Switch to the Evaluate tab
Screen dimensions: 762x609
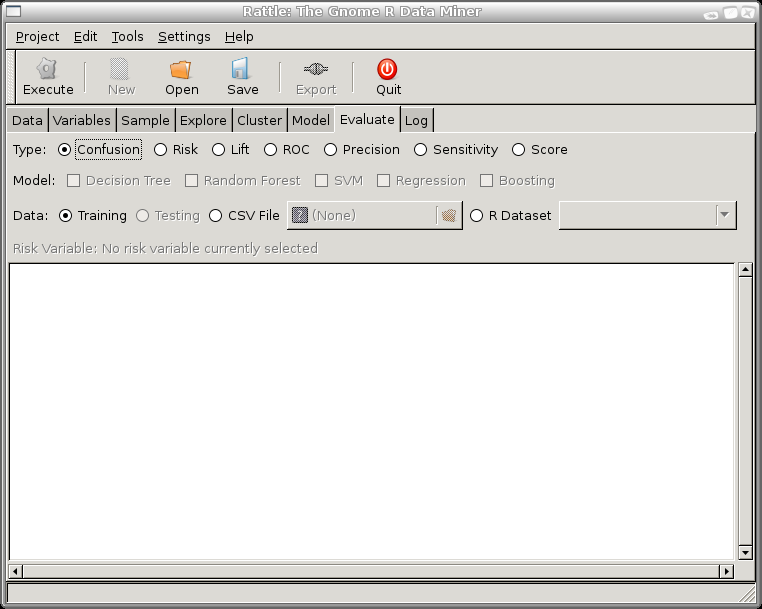[367, 120]
